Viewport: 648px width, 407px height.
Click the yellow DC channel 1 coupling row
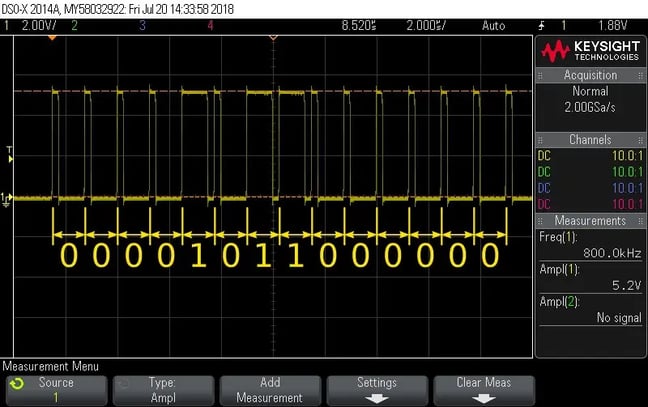point(591,156)
